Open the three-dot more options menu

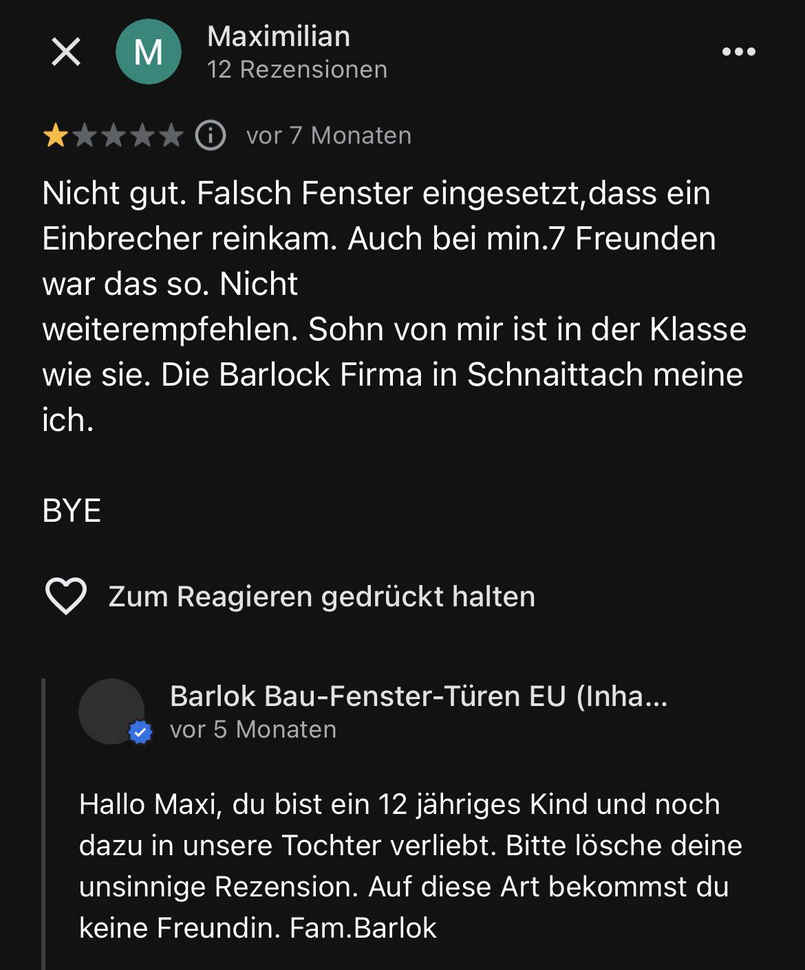[x=739, y=52]
